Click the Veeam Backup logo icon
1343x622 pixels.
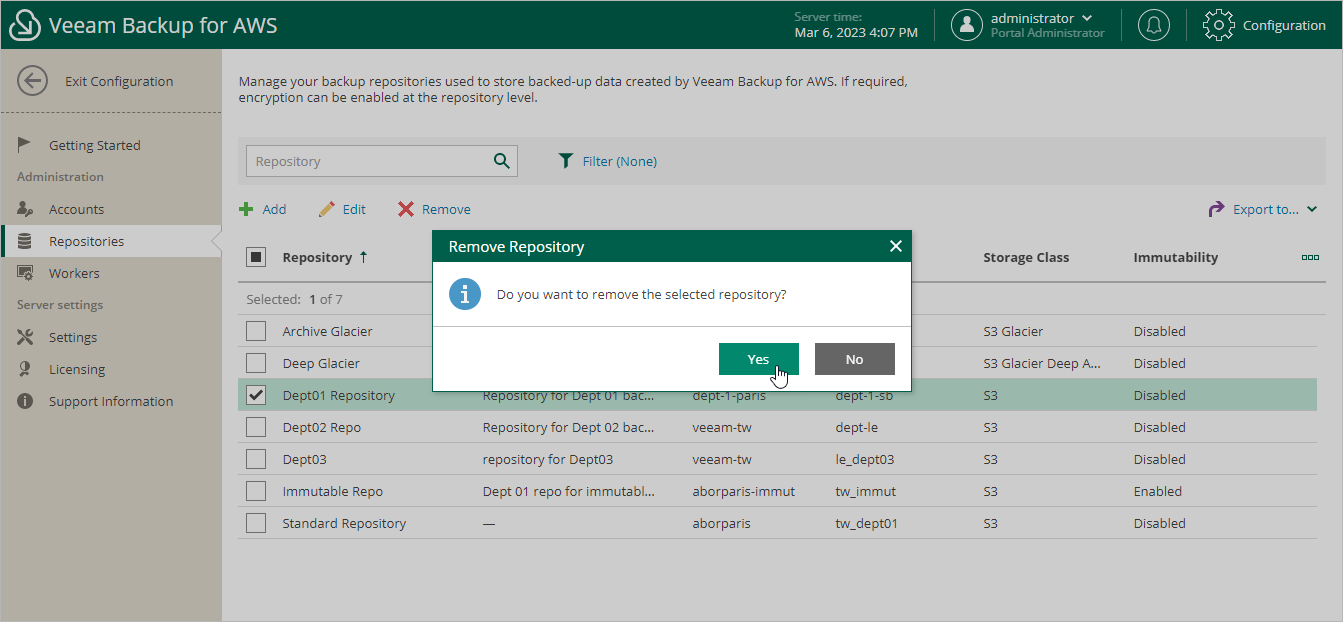[x=24, y=24]
